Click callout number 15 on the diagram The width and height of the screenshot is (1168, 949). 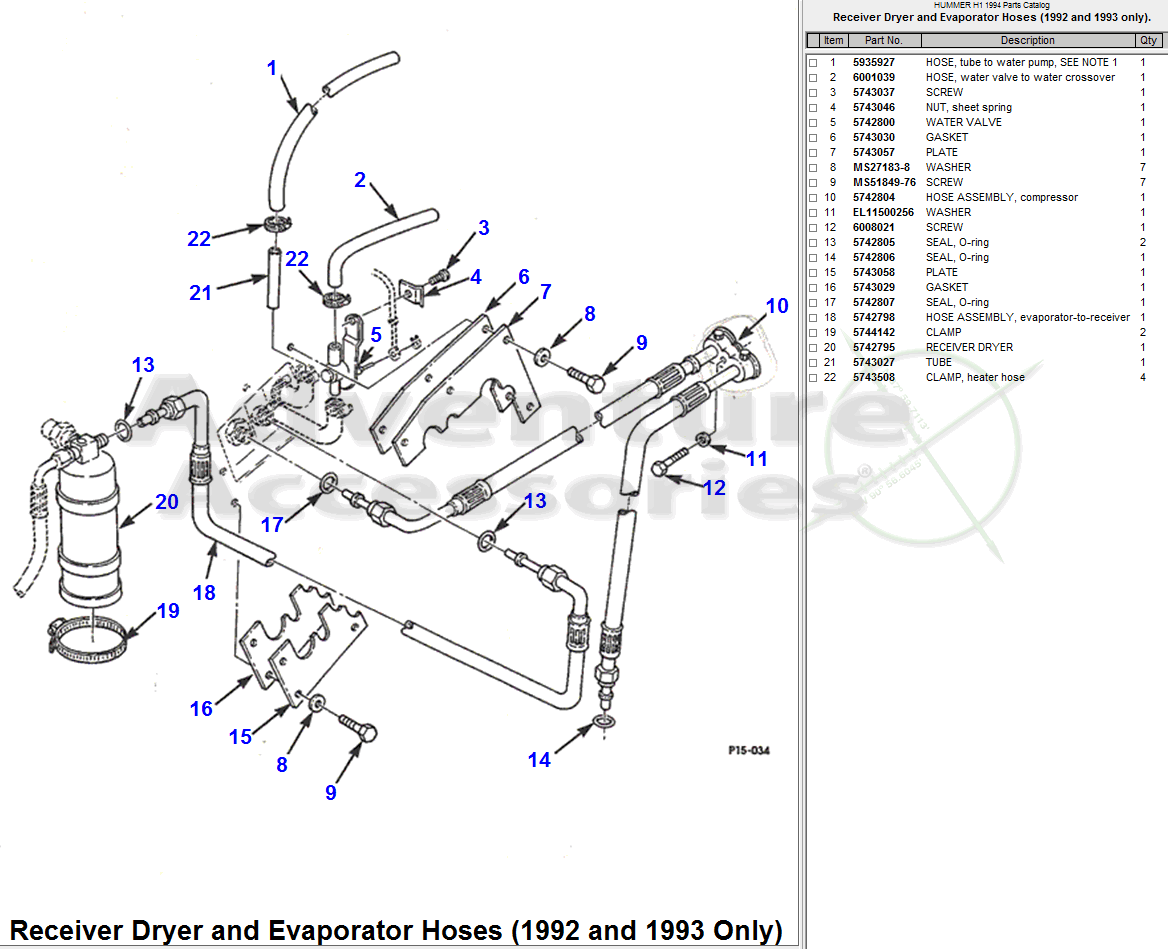pos(240,737)
